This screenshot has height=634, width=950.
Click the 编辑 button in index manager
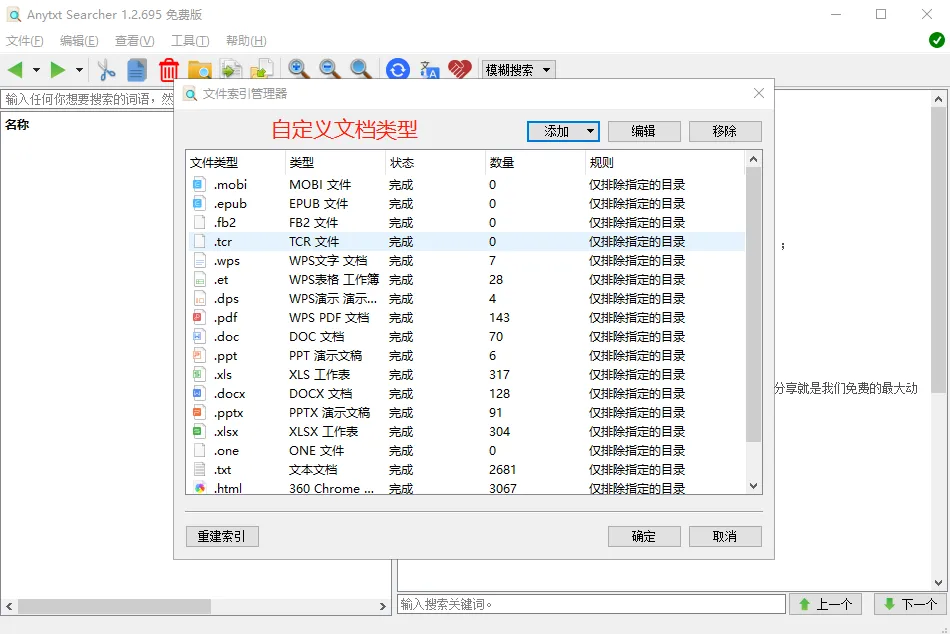644,132
